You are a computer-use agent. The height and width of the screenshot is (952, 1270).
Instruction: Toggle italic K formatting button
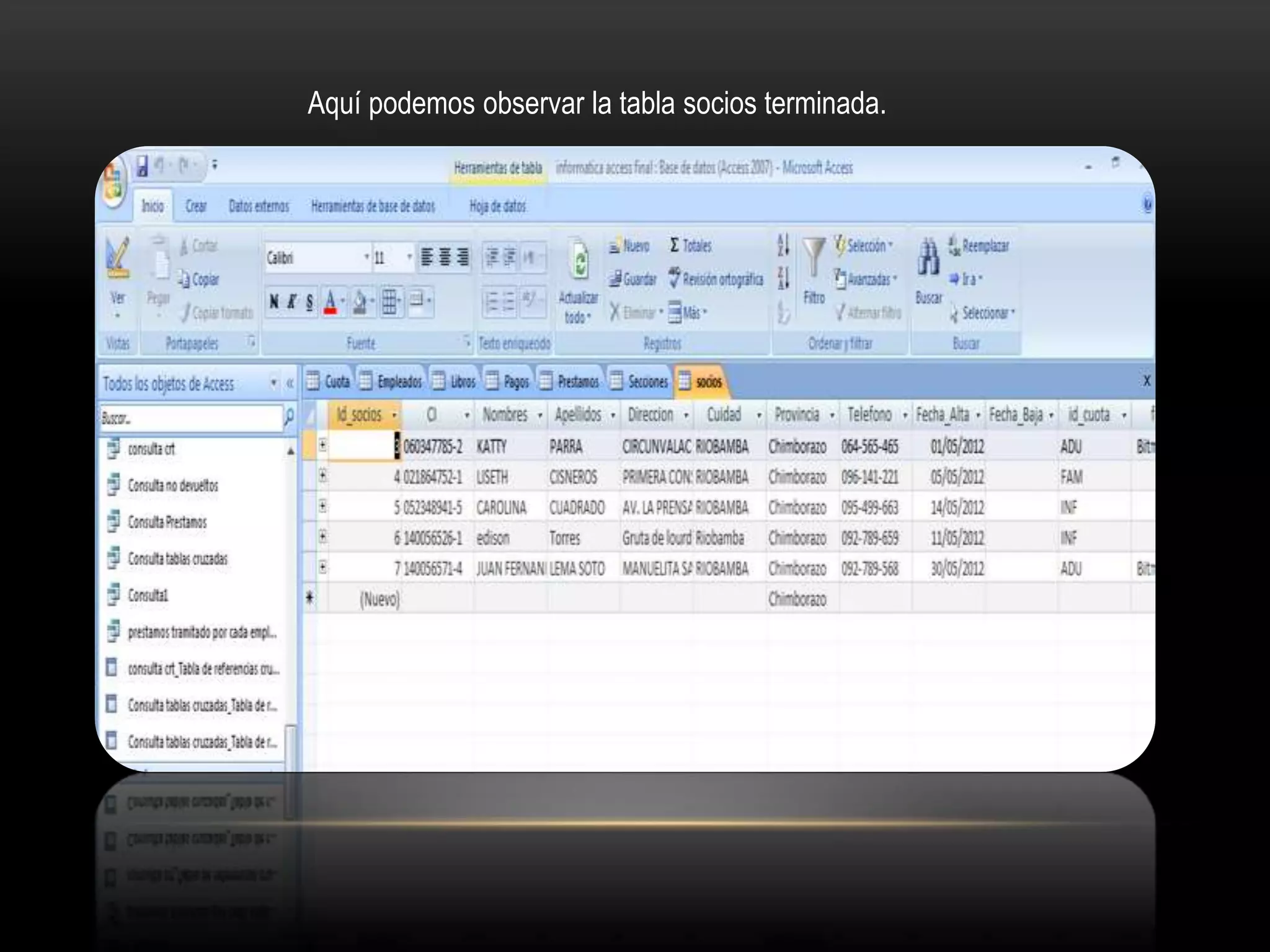[291, 302]
